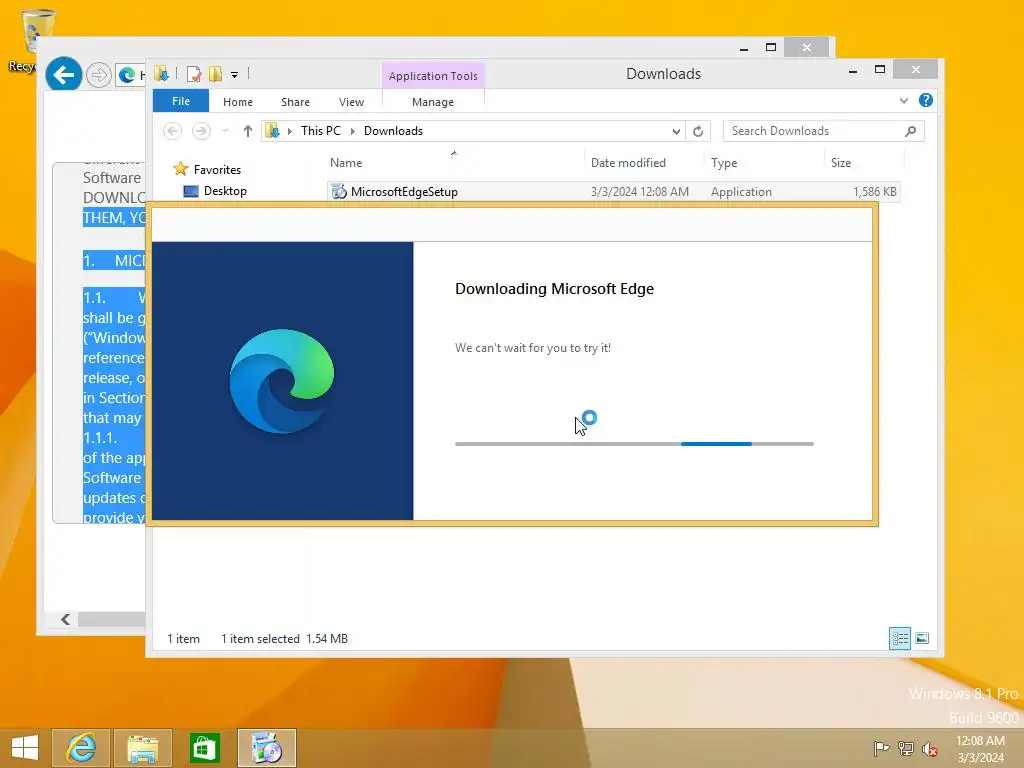Click Downloads in the address breadcrumb
The image size is (1024, 768).
click(393, 131)
